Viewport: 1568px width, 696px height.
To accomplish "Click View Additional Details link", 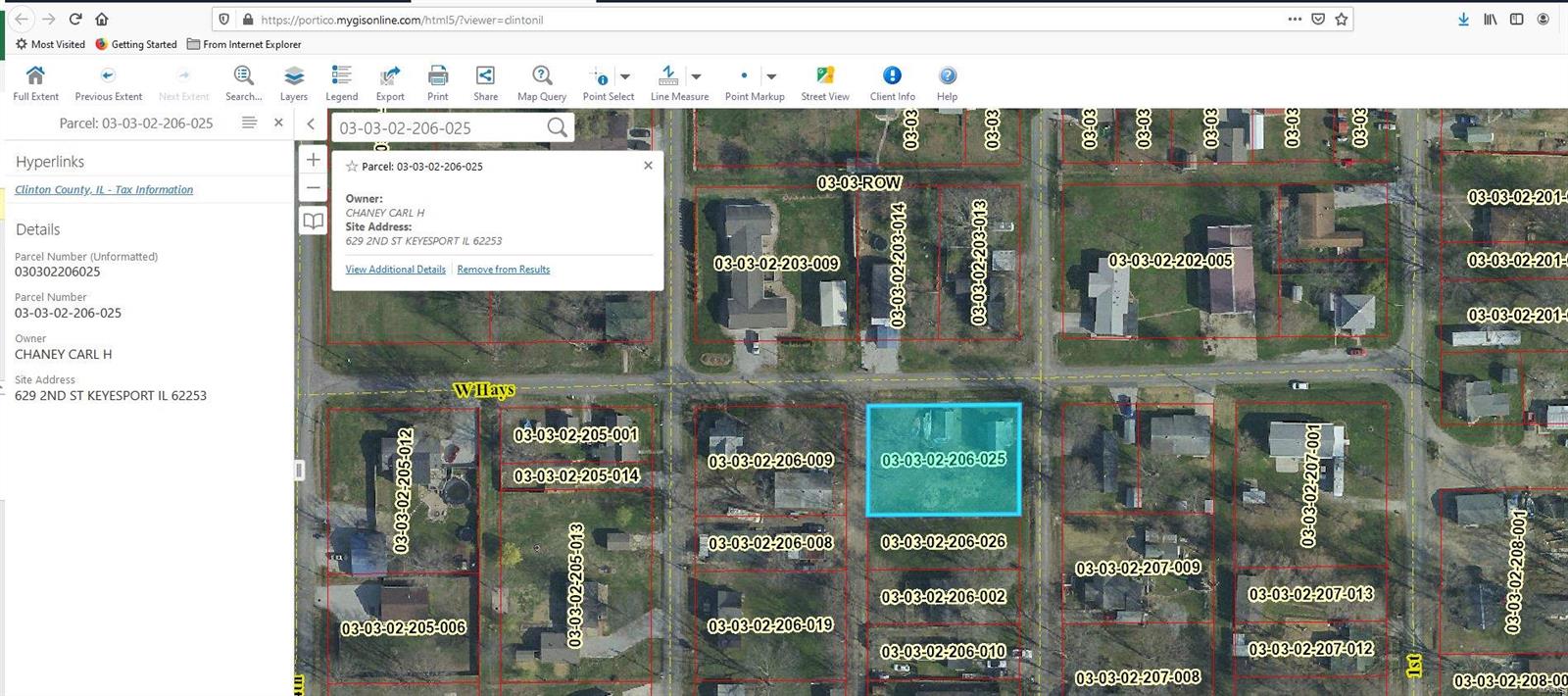I will (395, 270).
